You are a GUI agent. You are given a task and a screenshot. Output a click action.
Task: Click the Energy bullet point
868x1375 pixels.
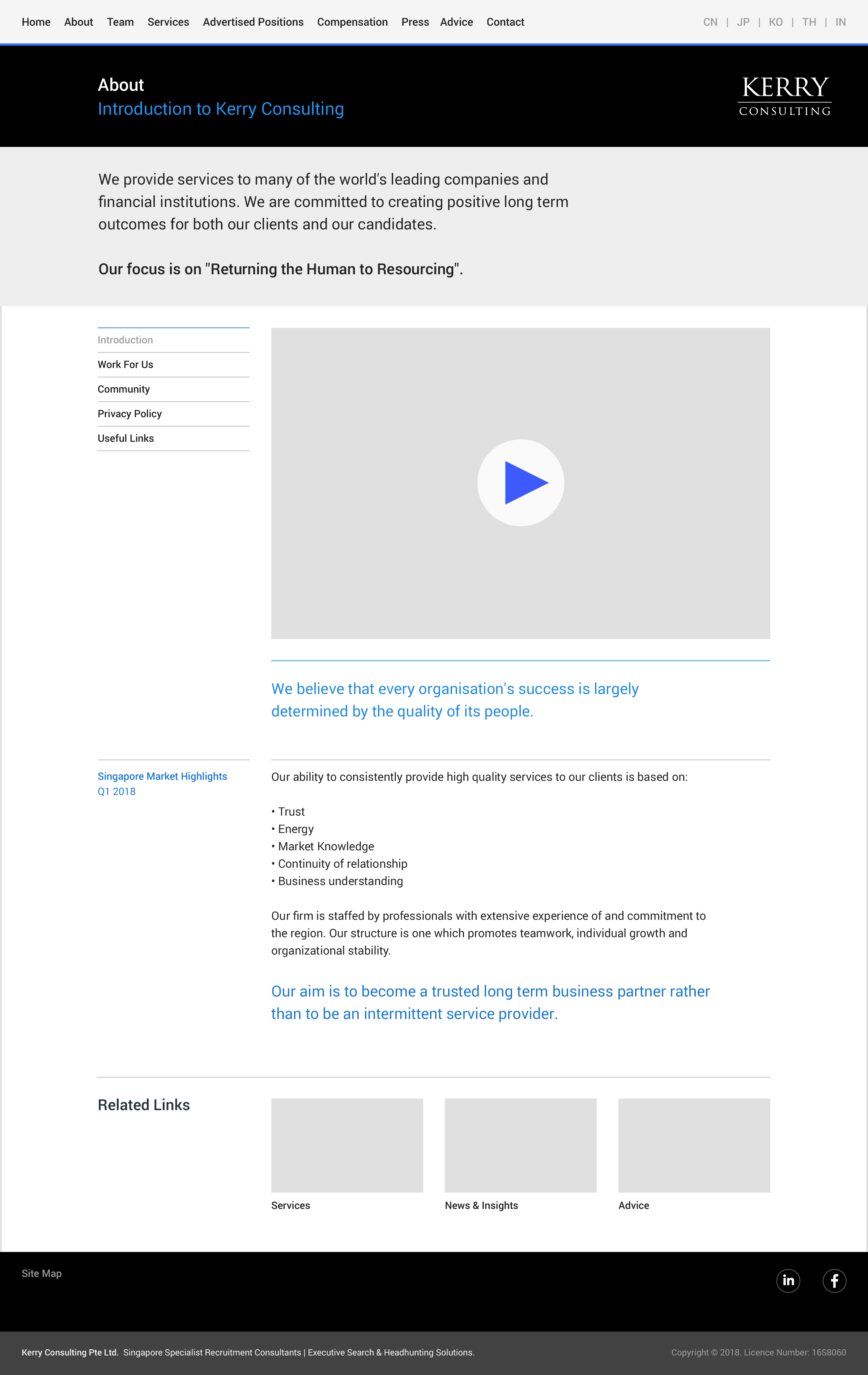(x=293, y=829)
